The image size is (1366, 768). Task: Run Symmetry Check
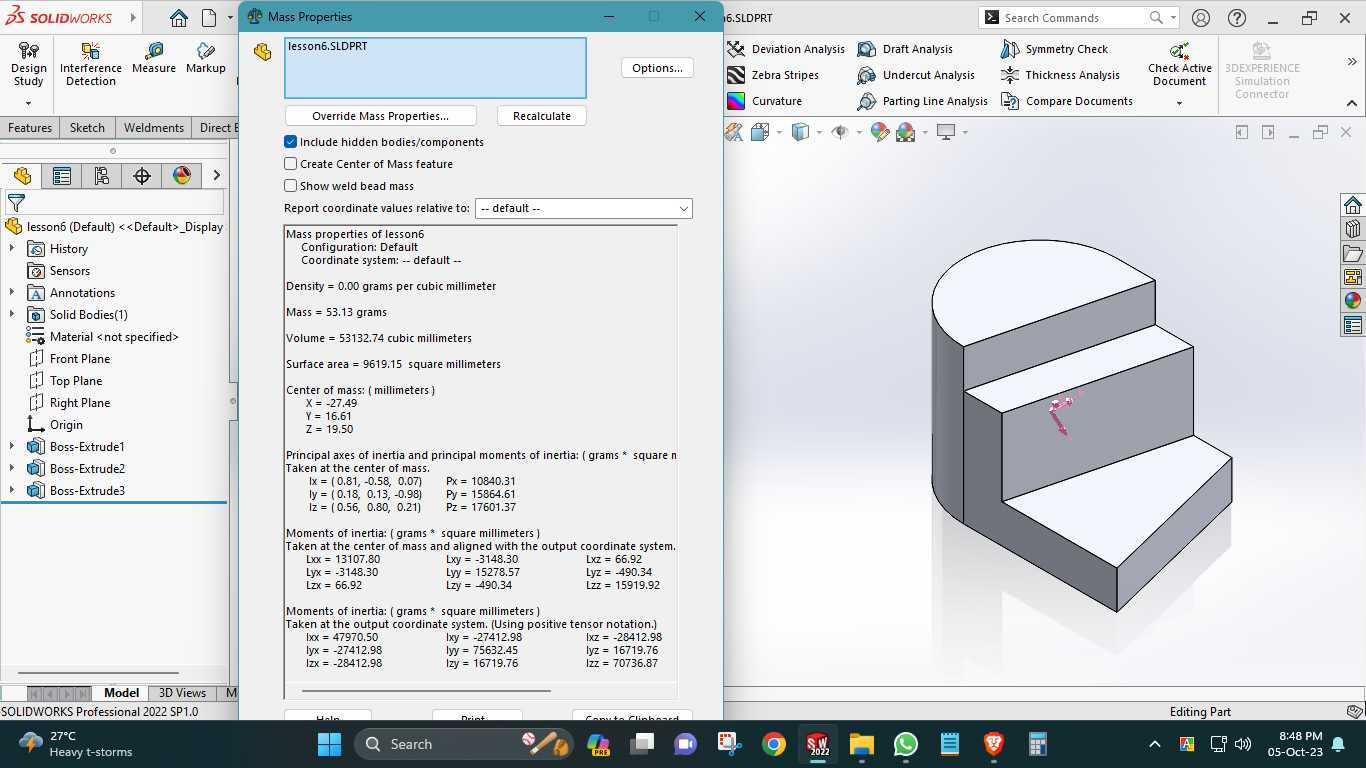coord(1054,49)
